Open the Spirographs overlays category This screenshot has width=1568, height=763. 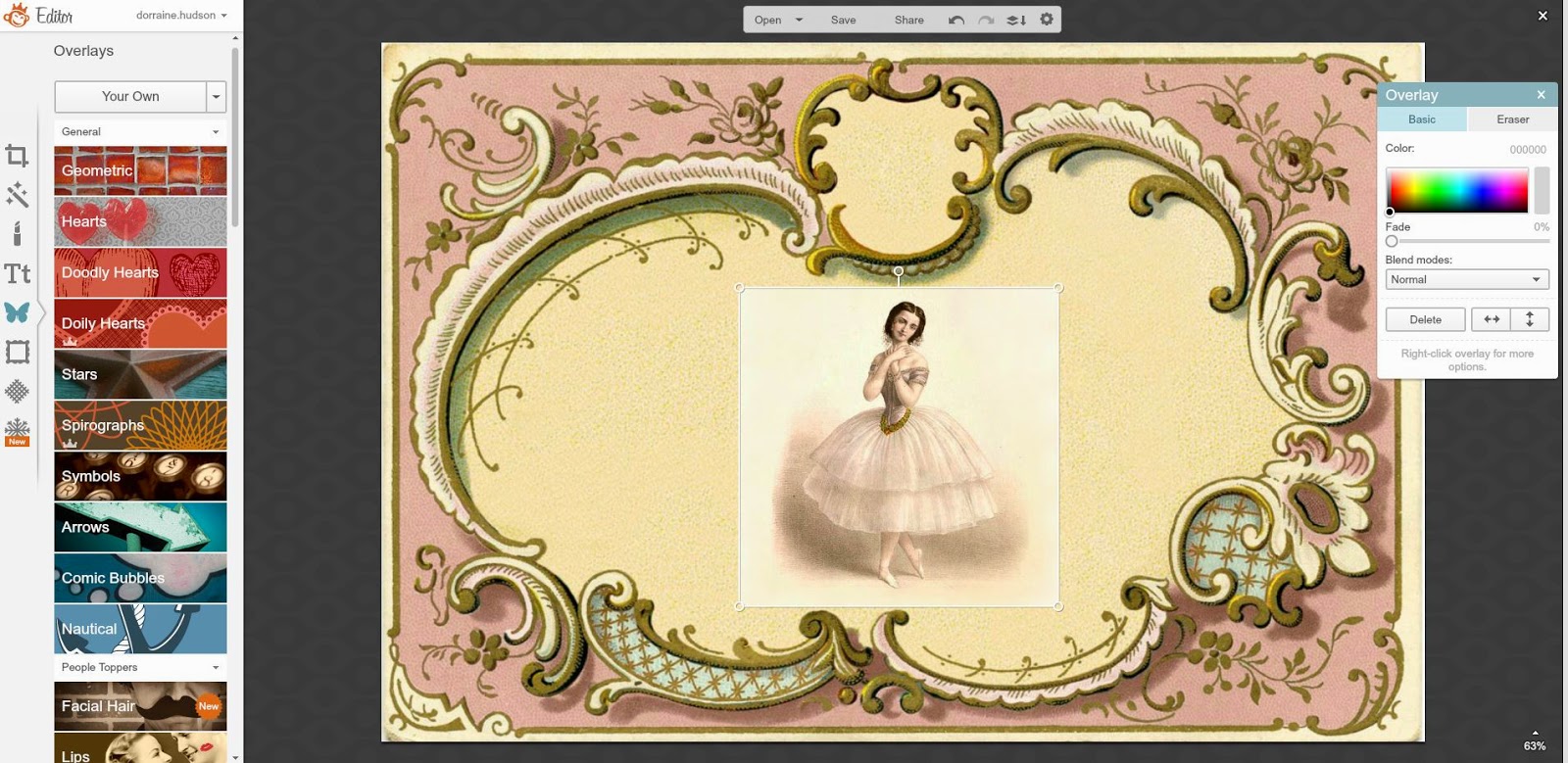[x=140, y=425]
